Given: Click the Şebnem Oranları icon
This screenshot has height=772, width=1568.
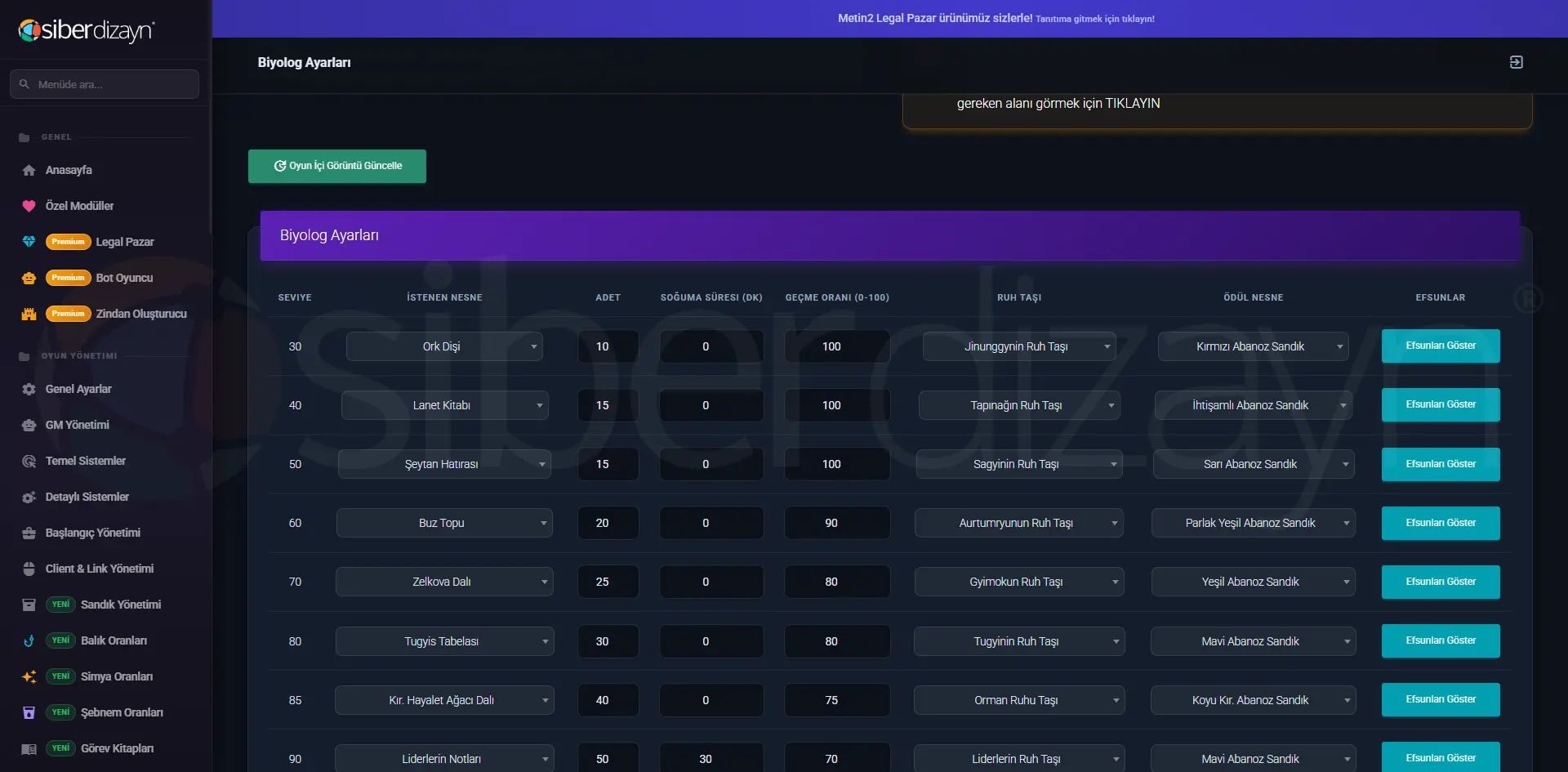Looking at the screenshot, I should (x=29, y=712).
